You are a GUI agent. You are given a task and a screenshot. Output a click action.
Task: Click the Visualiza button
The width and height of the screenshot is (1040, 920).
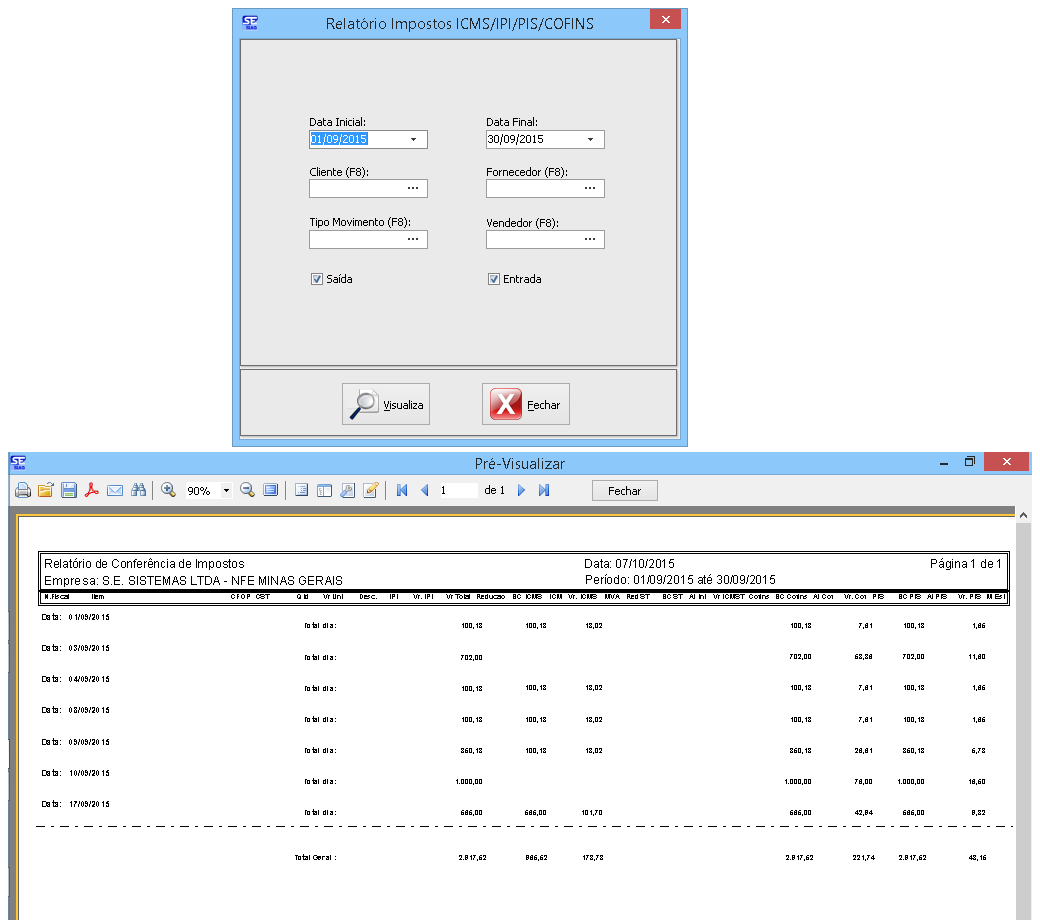(x=386, y=405)
